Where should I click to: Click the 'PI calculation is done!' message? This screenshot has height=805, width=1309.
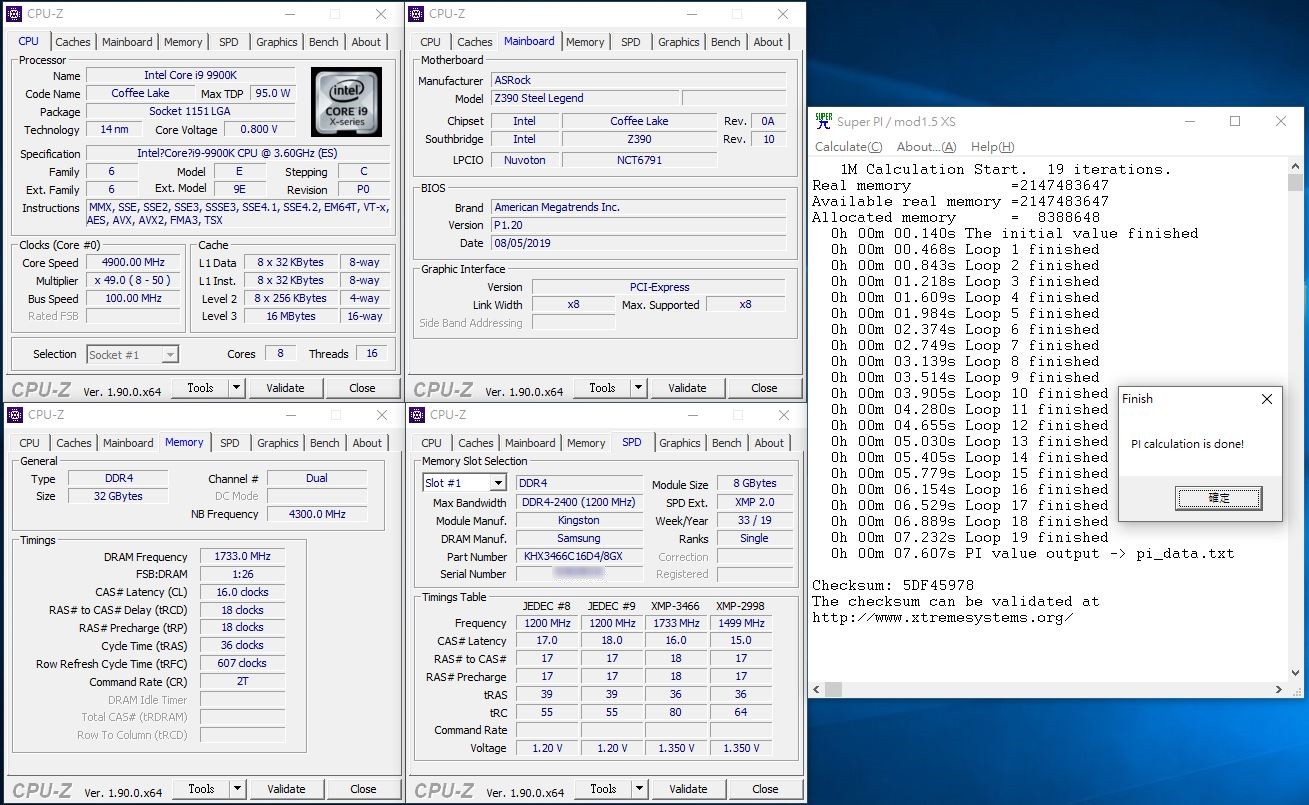[1188, 444]
